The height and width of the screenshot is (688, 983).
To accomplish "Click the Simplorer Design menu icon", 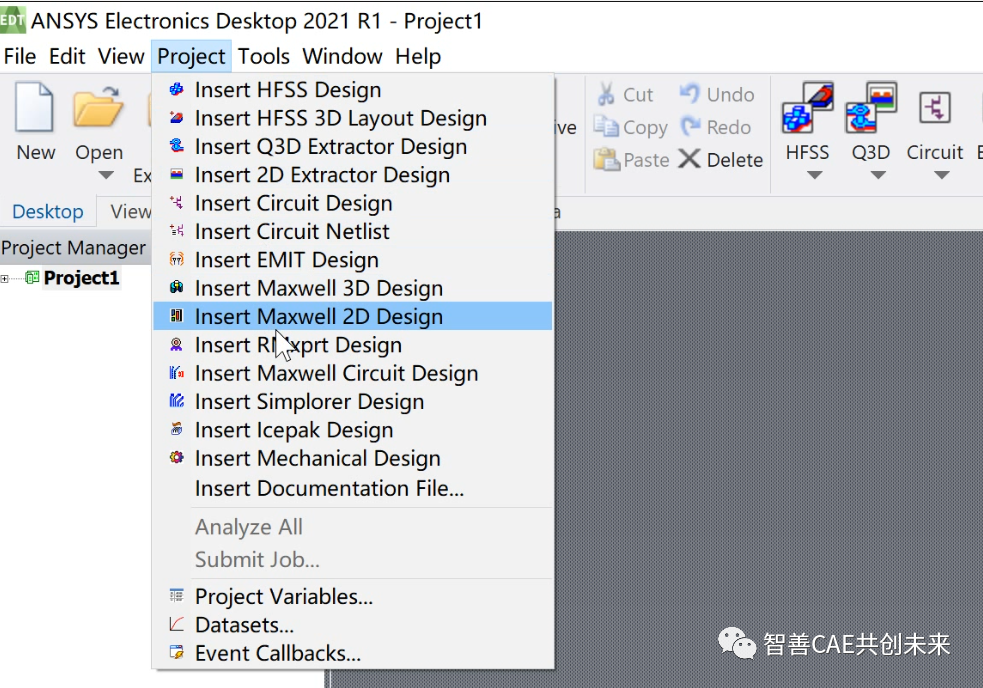I will 177,400.
